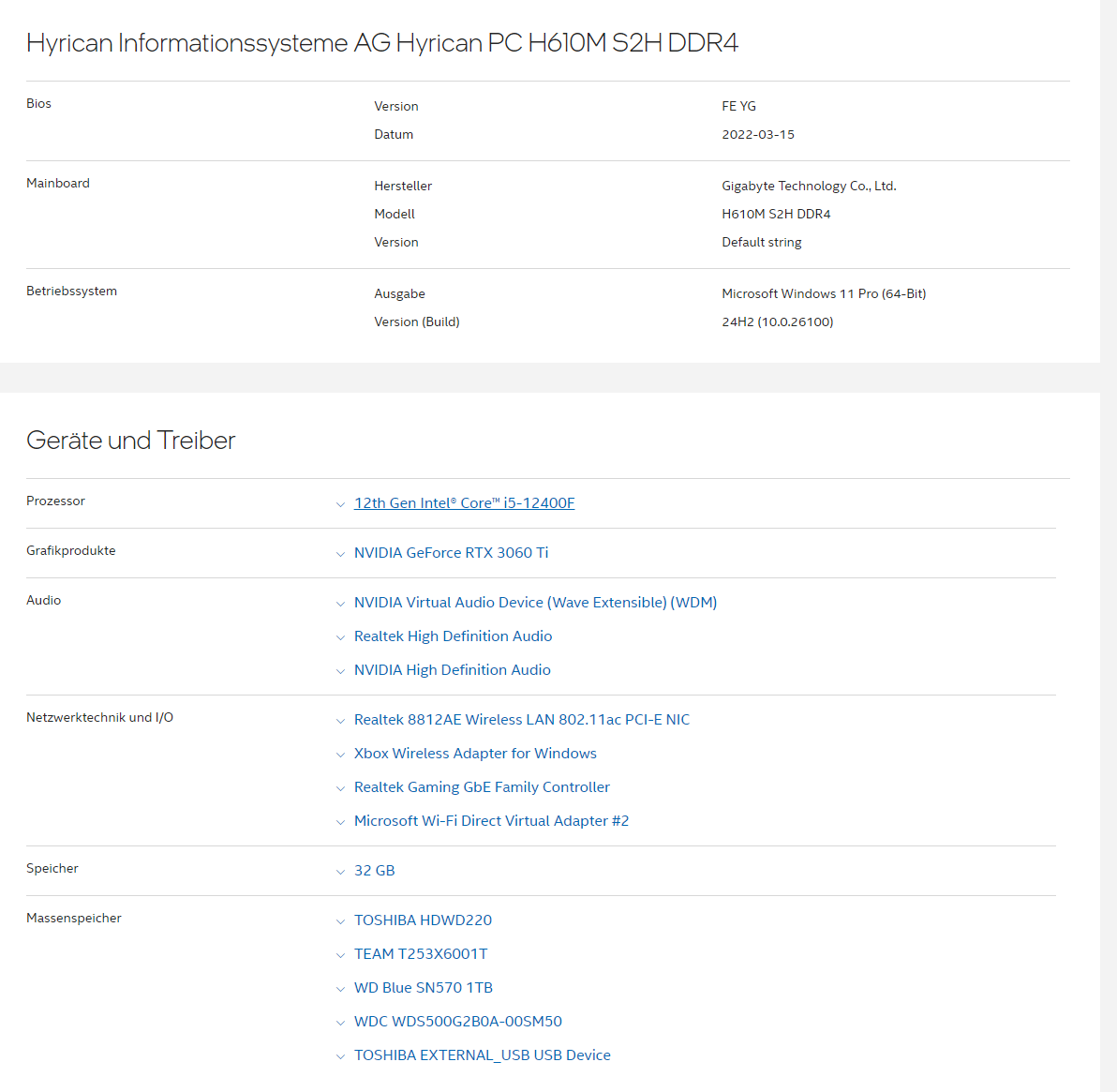Open Realtek High Definition Audio entry
This screenshot has width=1117, height=1092.
(453, 636)
